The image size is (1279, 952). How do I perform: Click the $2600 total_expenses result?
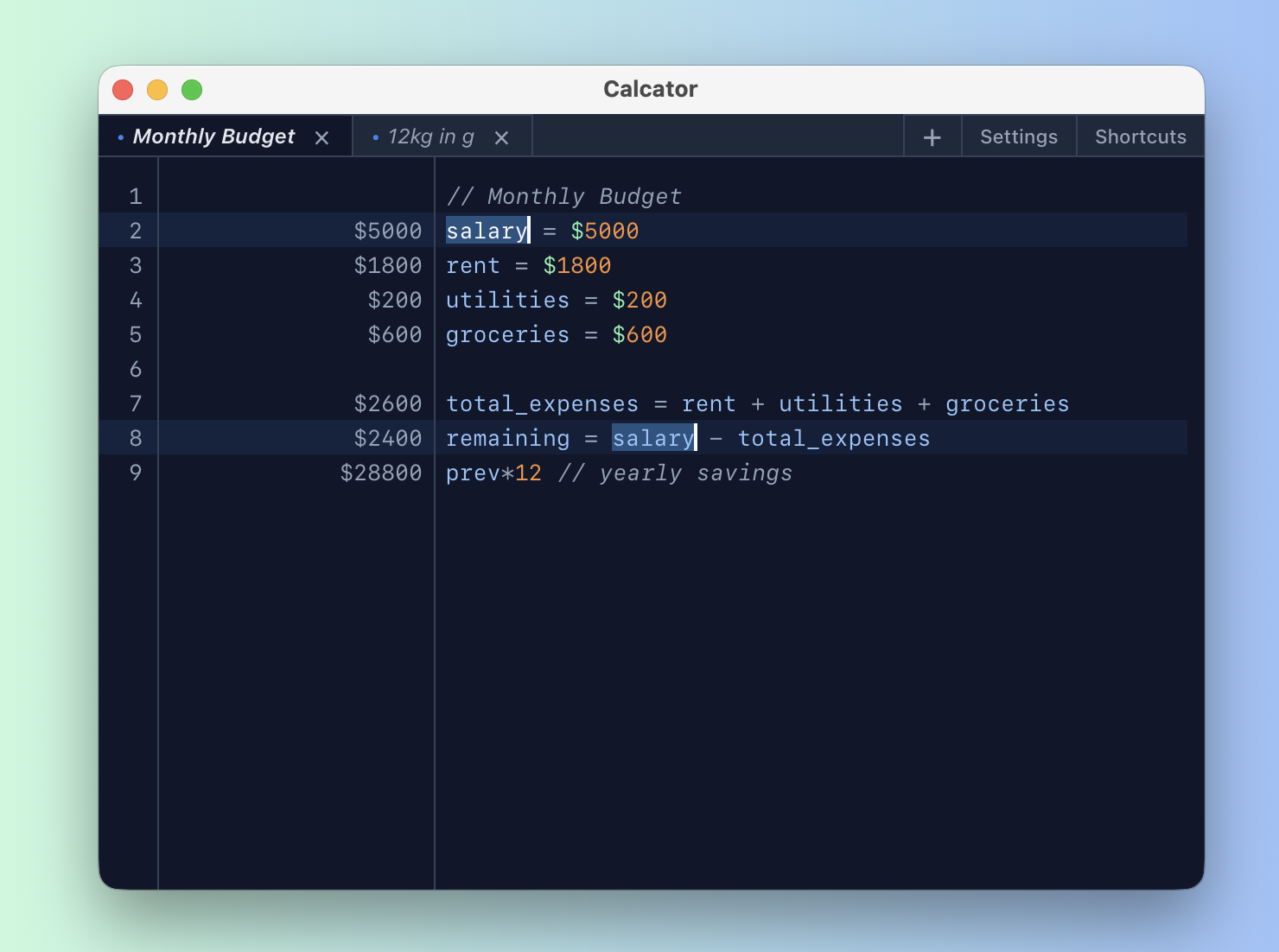(387, 403)
